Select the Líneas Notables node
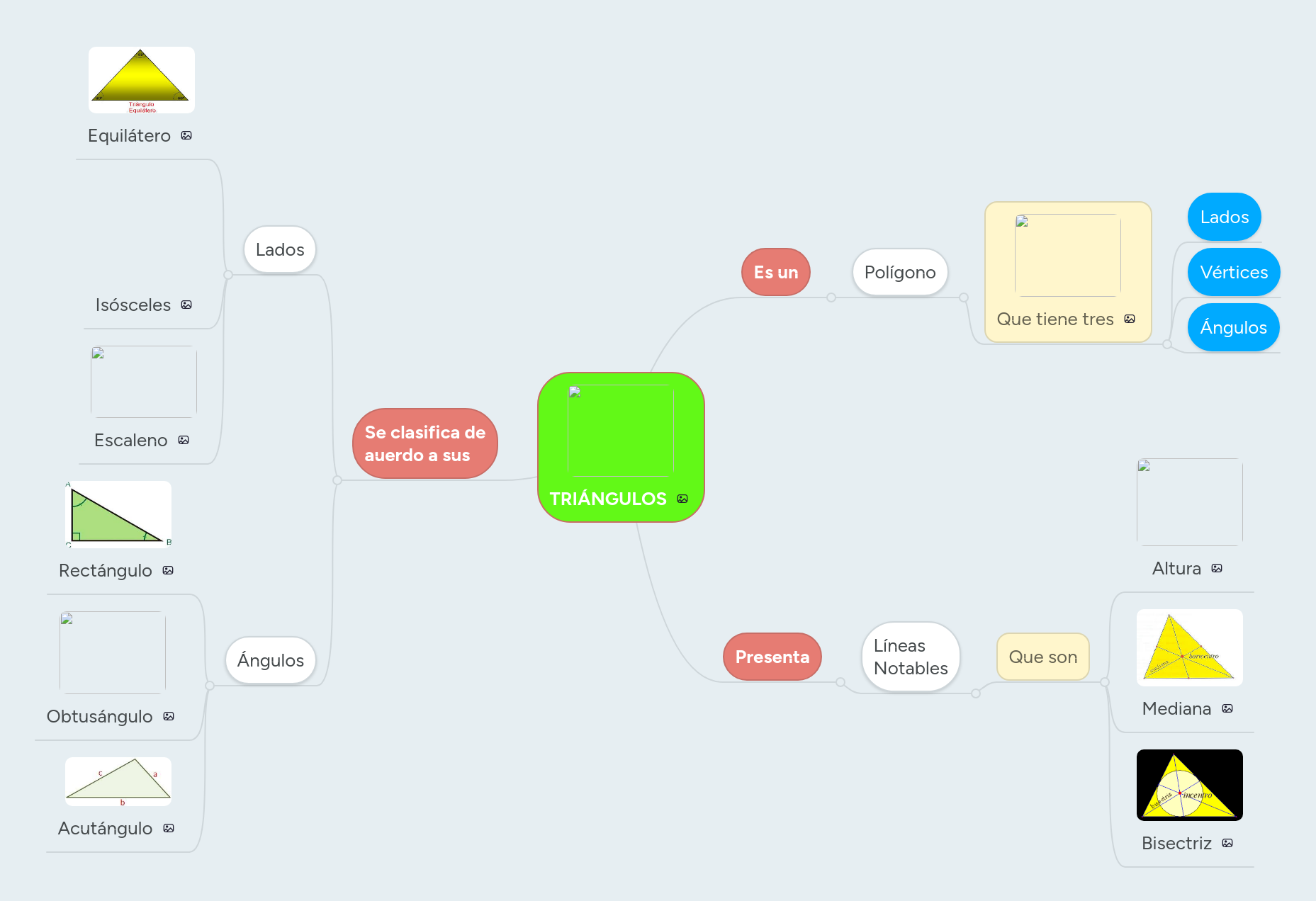The width and height of the screenshot is (1316, 901). (x=911, y=657)
